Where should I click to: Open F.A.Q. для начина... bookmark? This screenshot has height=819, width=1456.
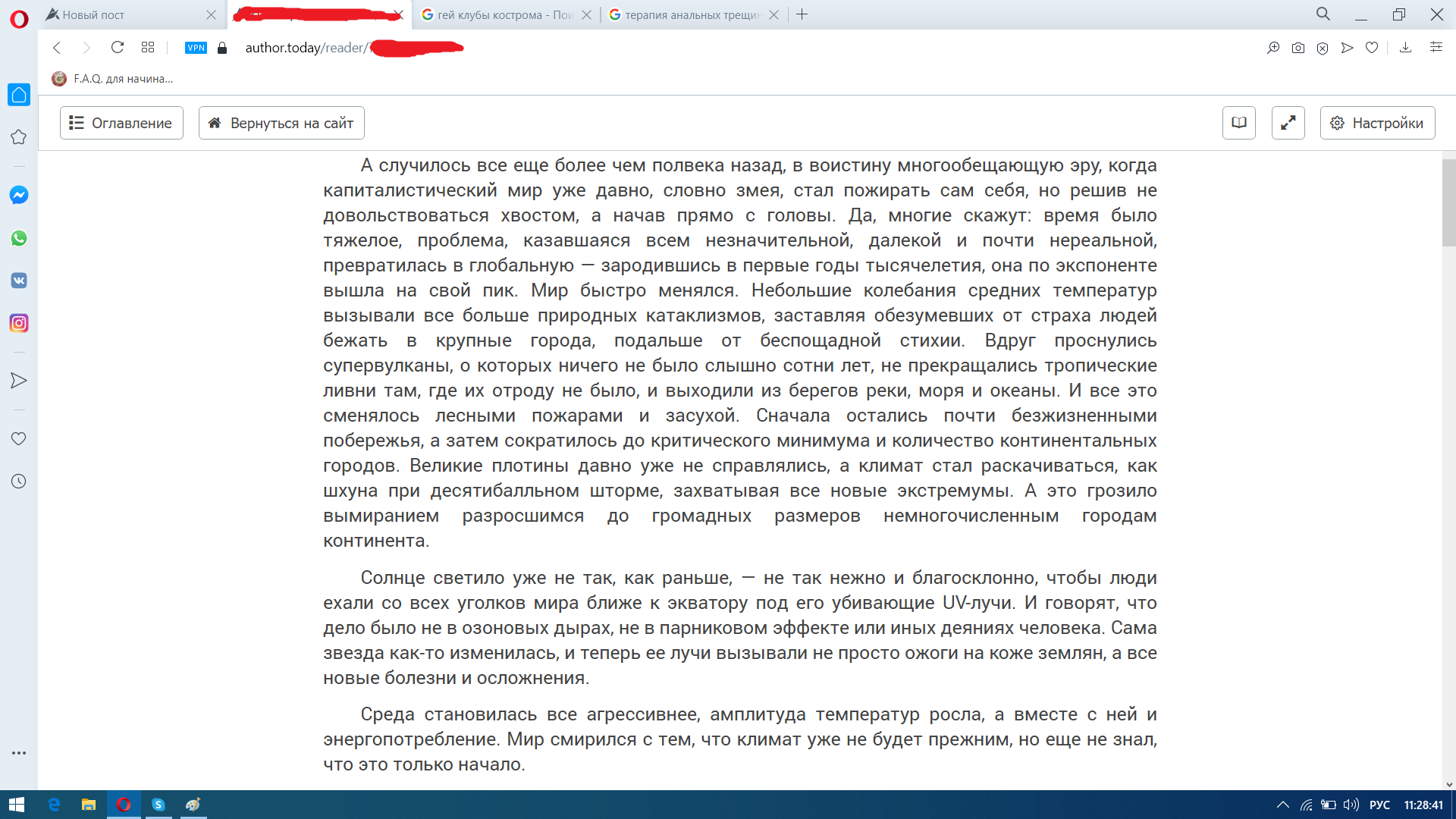click(x=114, y=79)
